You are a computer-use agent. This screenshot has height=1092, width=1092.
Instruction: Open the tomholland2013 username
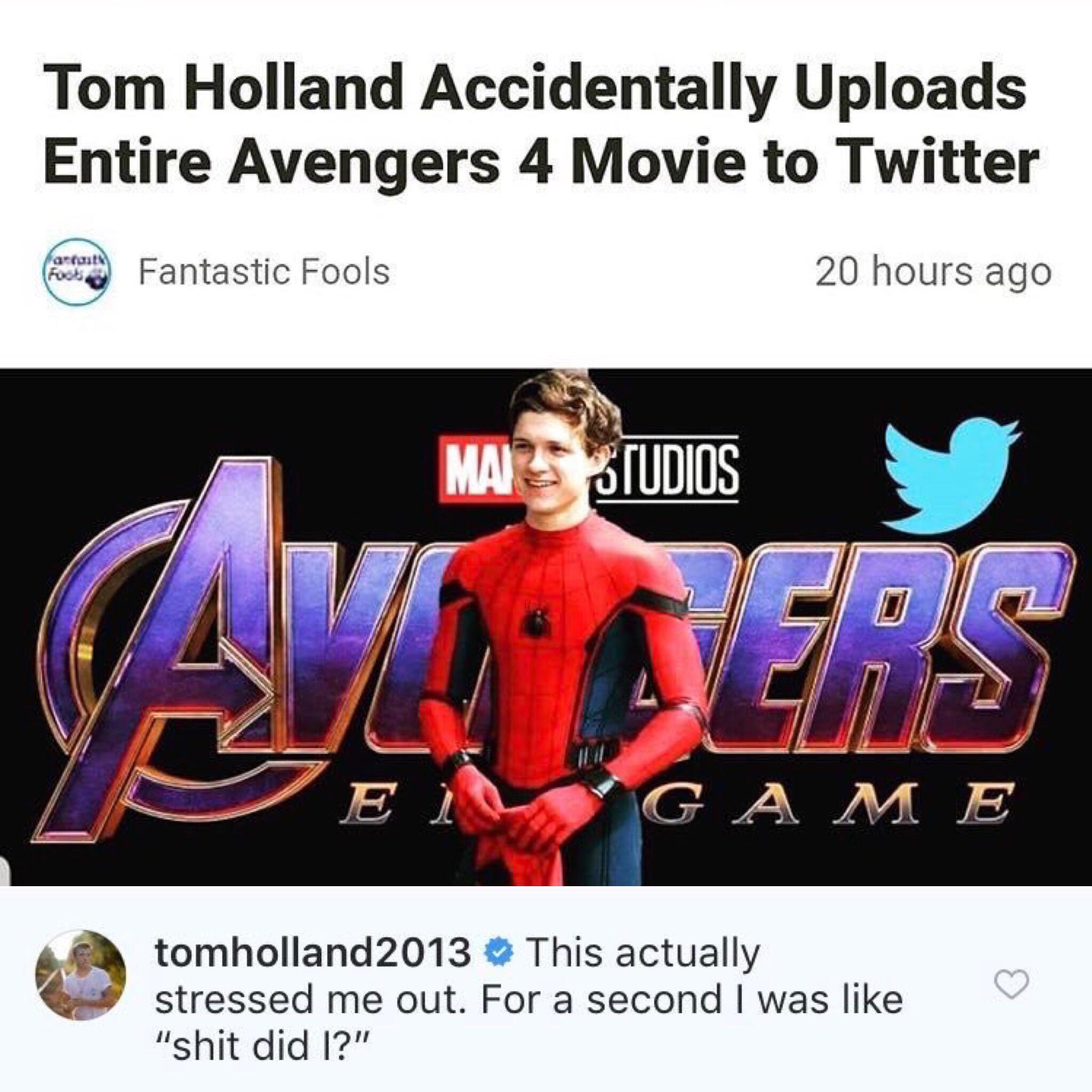(x=312, y=953)
